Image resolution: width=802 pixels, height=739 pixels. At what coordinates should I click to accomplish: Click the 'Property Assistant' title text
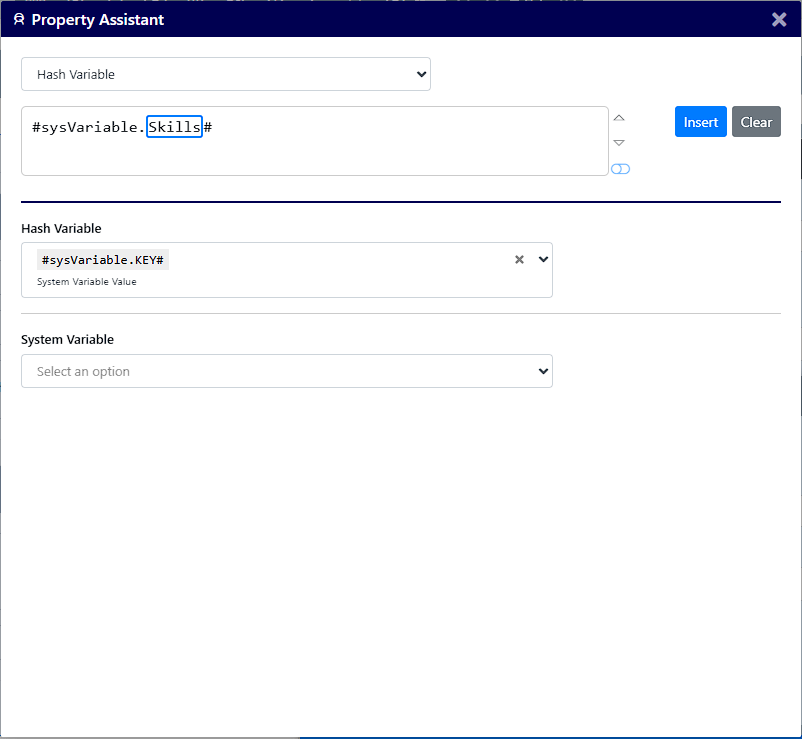click(98, 19)
